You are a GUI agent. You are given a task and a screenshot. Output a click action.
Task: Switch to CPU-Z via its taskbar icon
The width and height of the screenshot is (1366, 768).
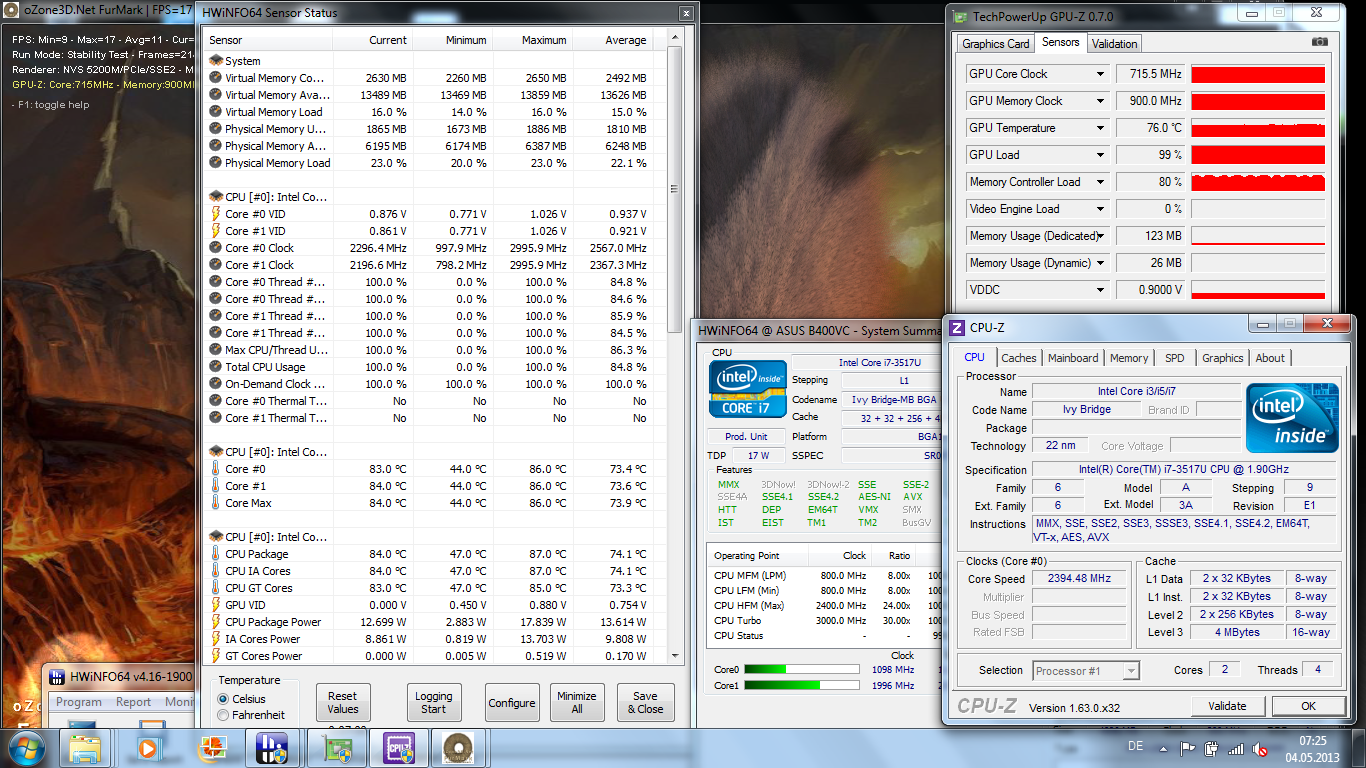(x=398, y=748)
